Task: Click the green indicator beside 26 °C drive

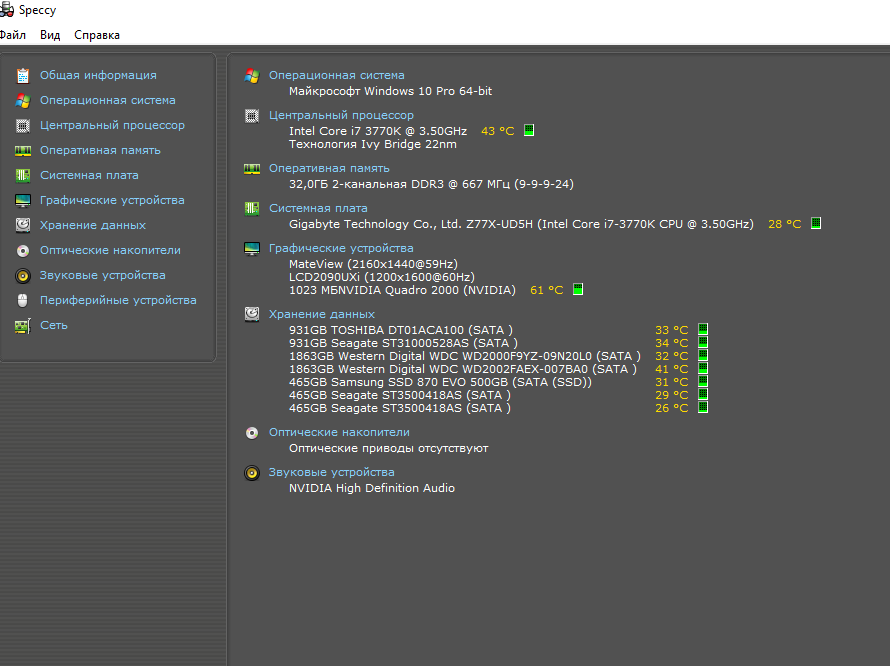Action: (x=703, y=407)
